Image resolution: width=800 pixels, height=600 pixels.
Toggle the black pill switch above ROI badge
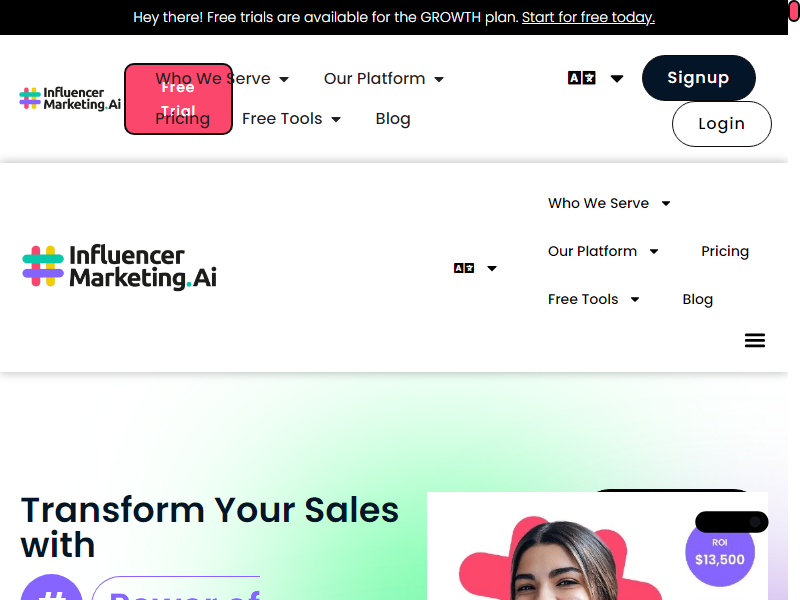tap(732, 522)
